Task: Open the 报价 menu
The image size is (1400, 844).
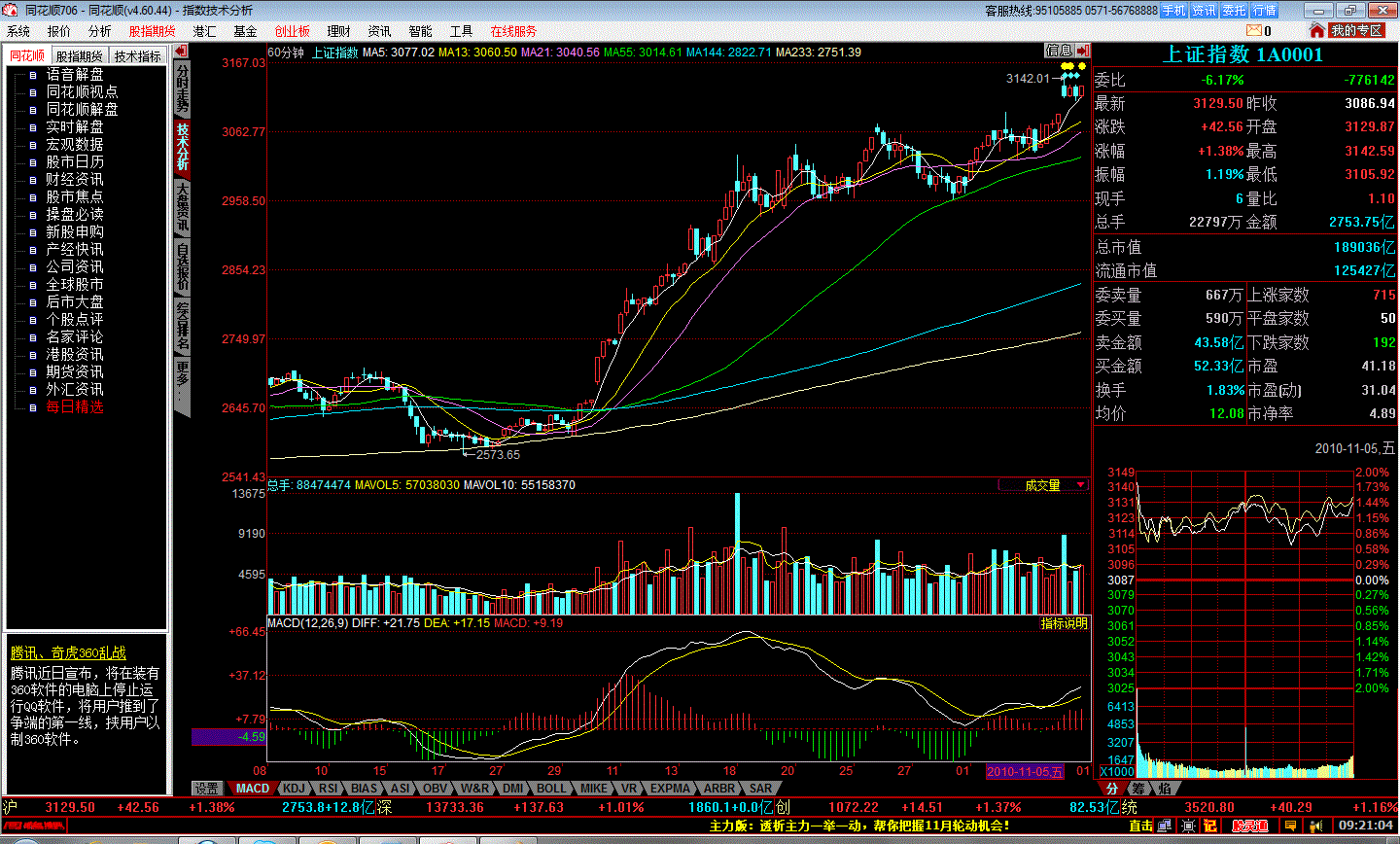Action: coord(59,31)
